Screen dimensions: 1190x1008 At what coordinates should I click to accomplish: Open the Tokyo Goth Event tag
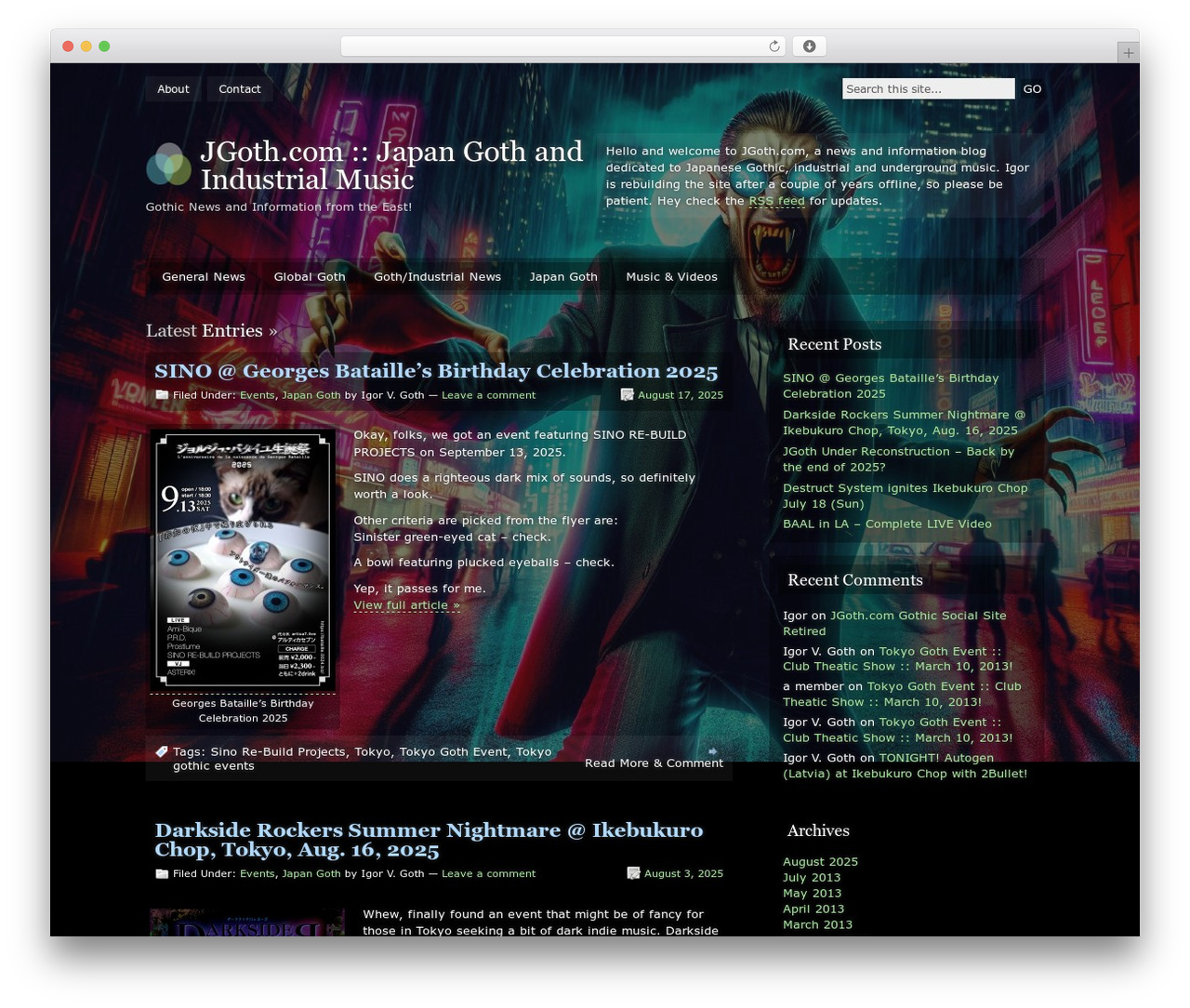(454, 751)
